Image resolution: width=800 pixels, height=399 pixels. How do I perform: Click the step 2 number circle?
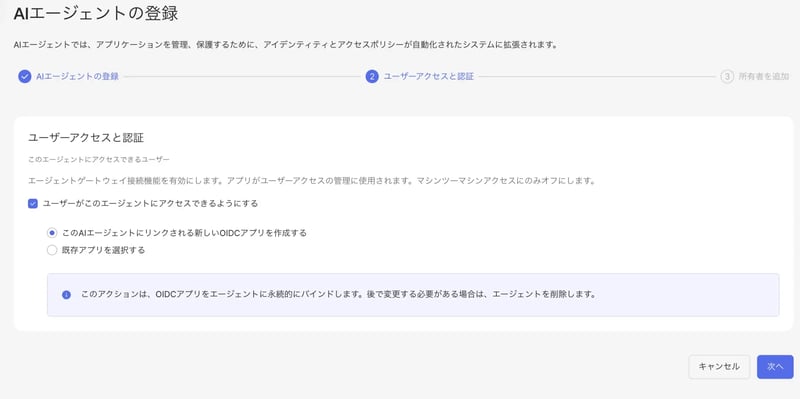372,77
